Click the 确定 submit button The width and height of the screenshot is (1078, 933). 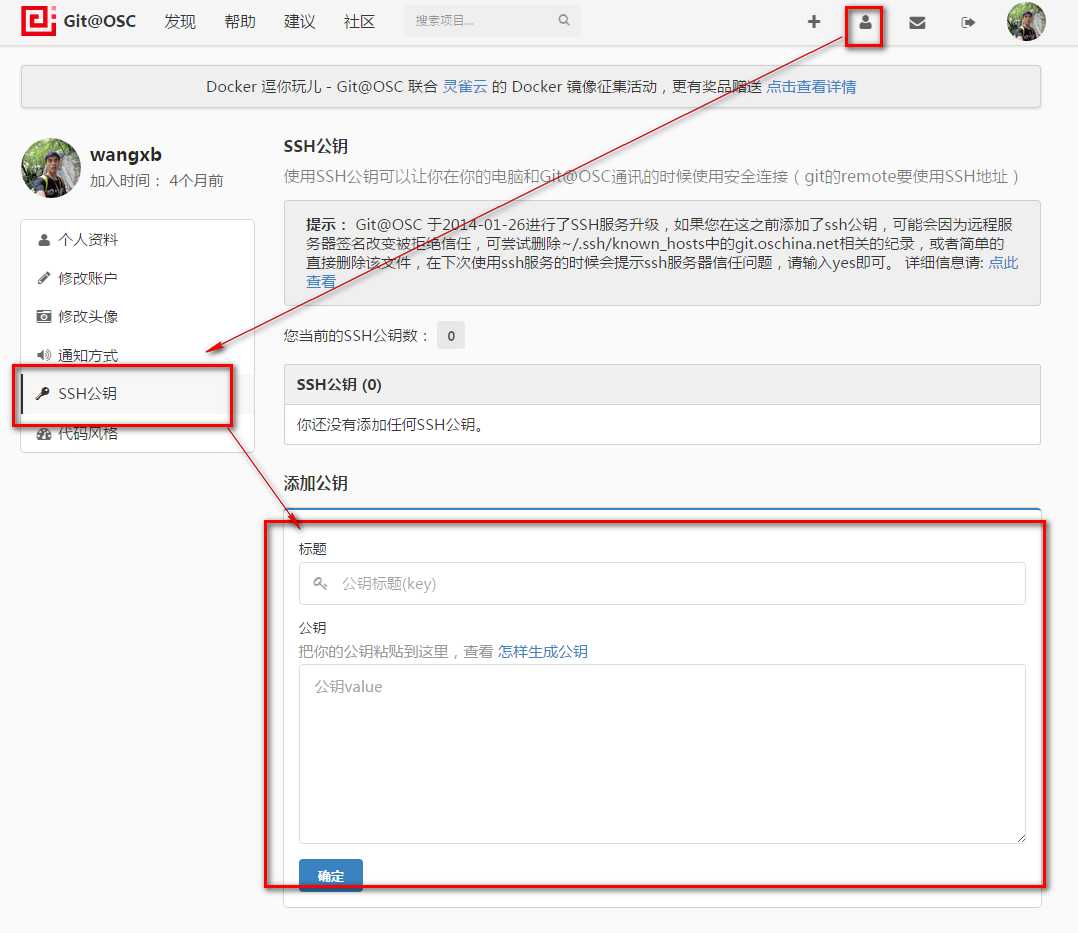[x=331, y=875]
